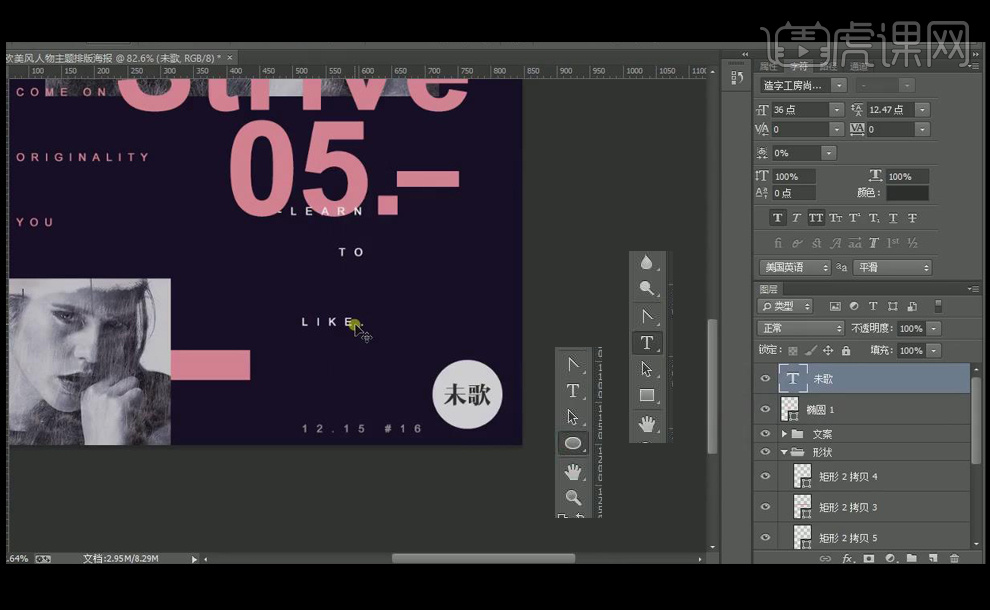This screenshot has width=990, height=610.
Task: Open the 类型 layer filter dropdown
Action: point(786,306)
